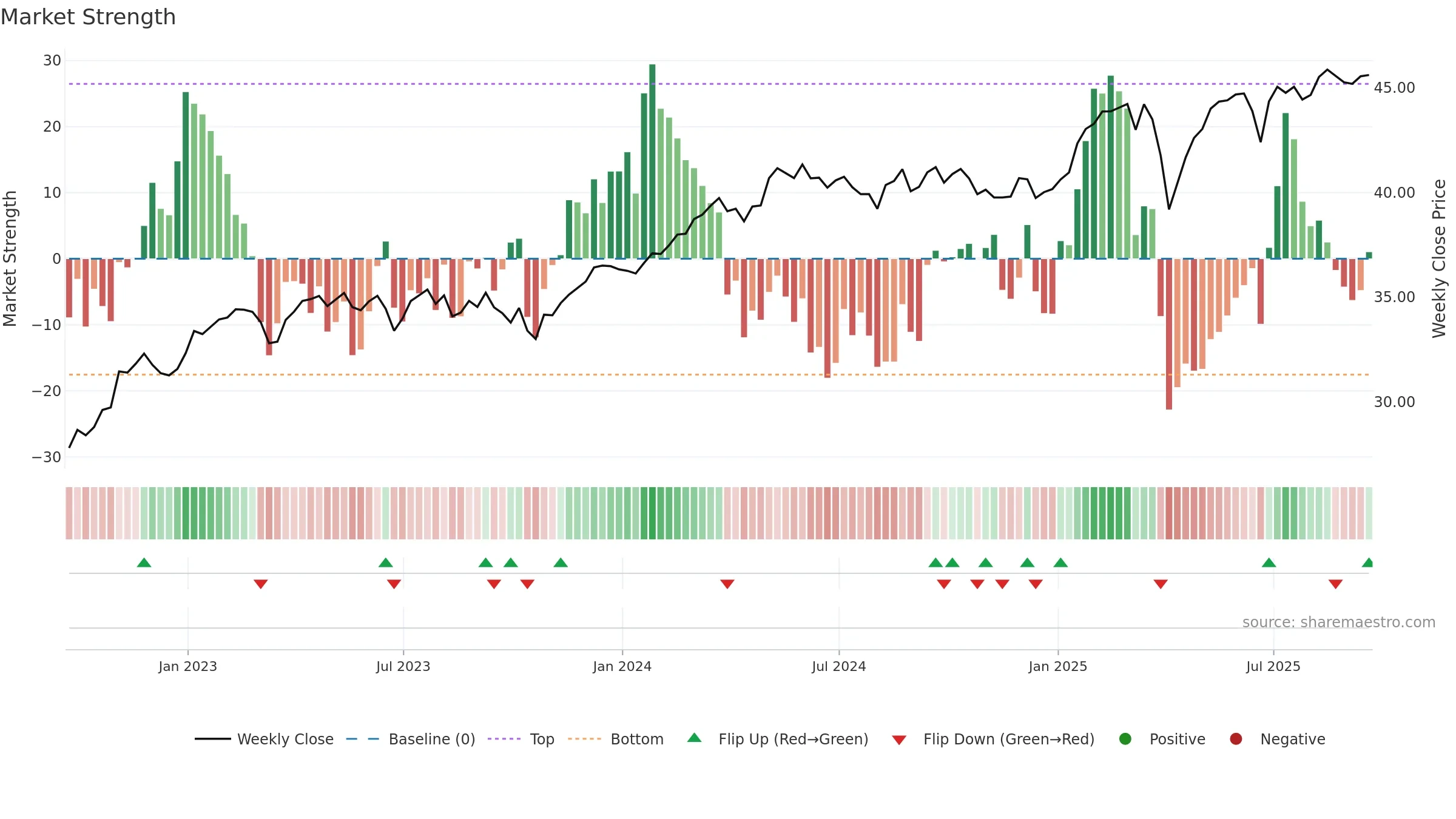
Task: Click the 30.00 price tick label
Action: pyautogui.click(x=1394, y=402)
